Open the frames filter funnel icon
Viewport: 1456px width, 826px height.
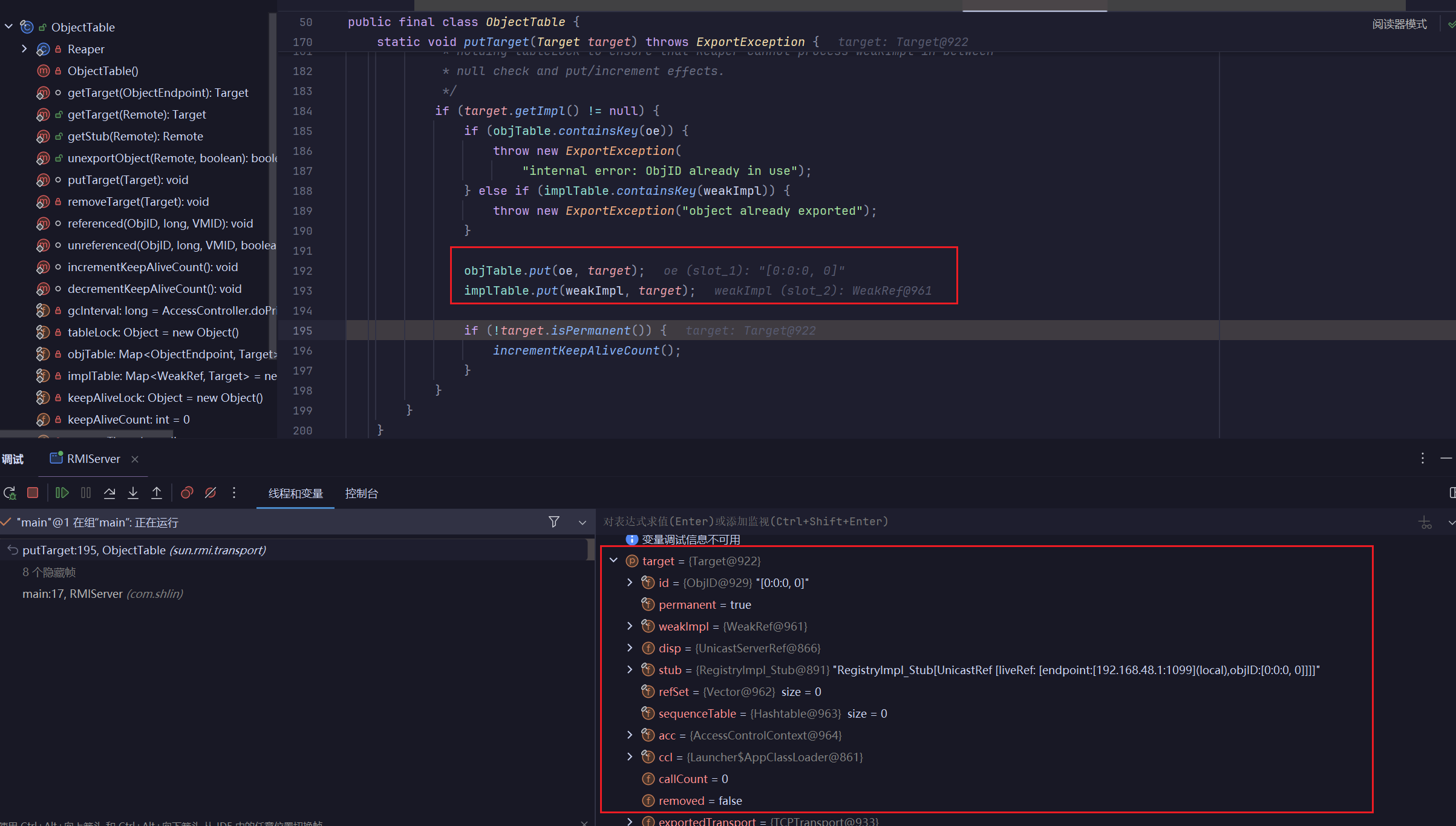(553, 522)
